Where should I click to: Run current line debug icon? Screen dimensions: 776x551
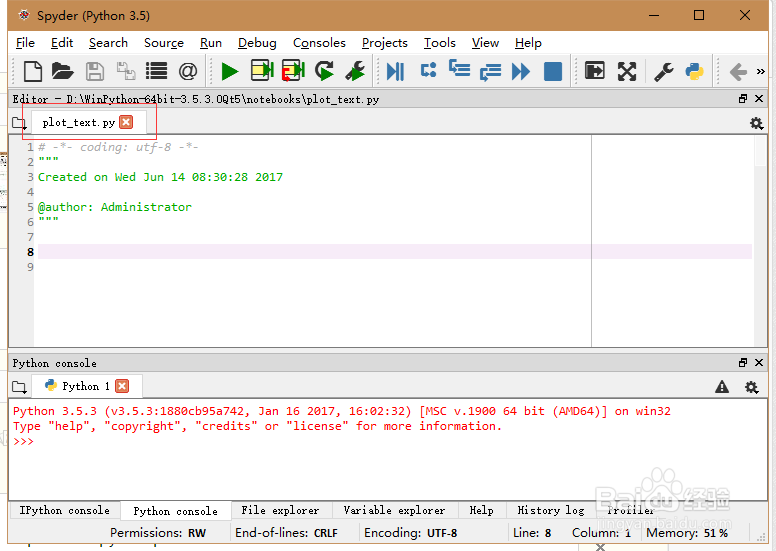429,71
